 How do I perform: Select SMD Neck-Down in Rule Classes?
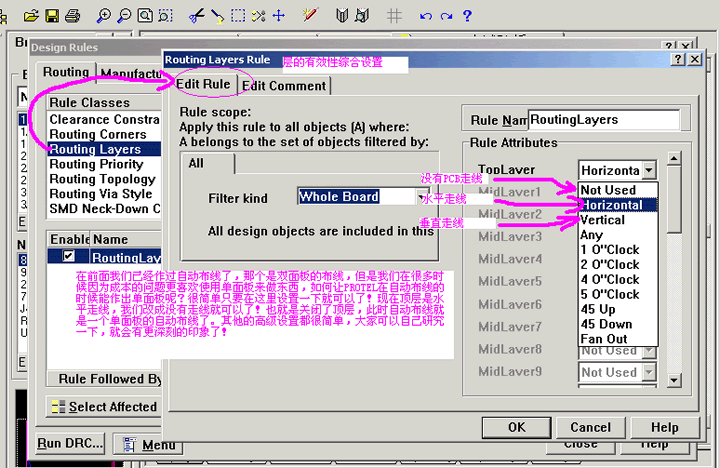tap(104, 209)
